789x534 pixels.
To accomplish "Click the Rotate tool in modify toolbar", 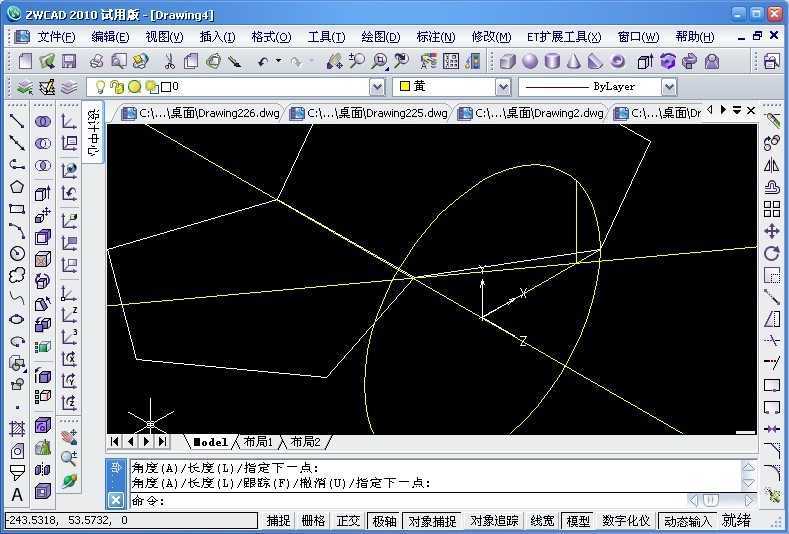I will (x=771, y=253).
